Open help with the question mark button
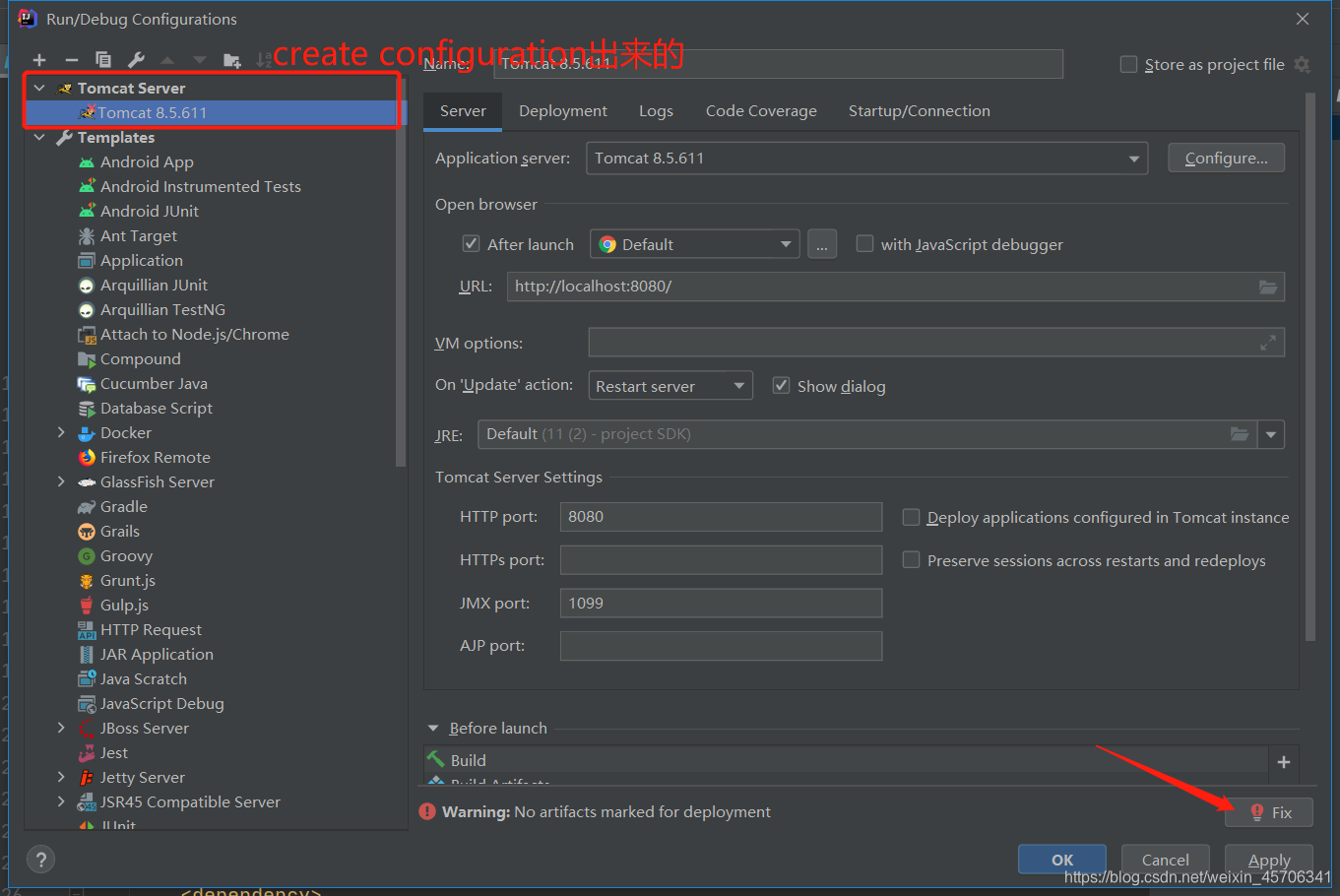Image resolution: width=1340 pixels, height=896 pixels. (x=40, y=860)
